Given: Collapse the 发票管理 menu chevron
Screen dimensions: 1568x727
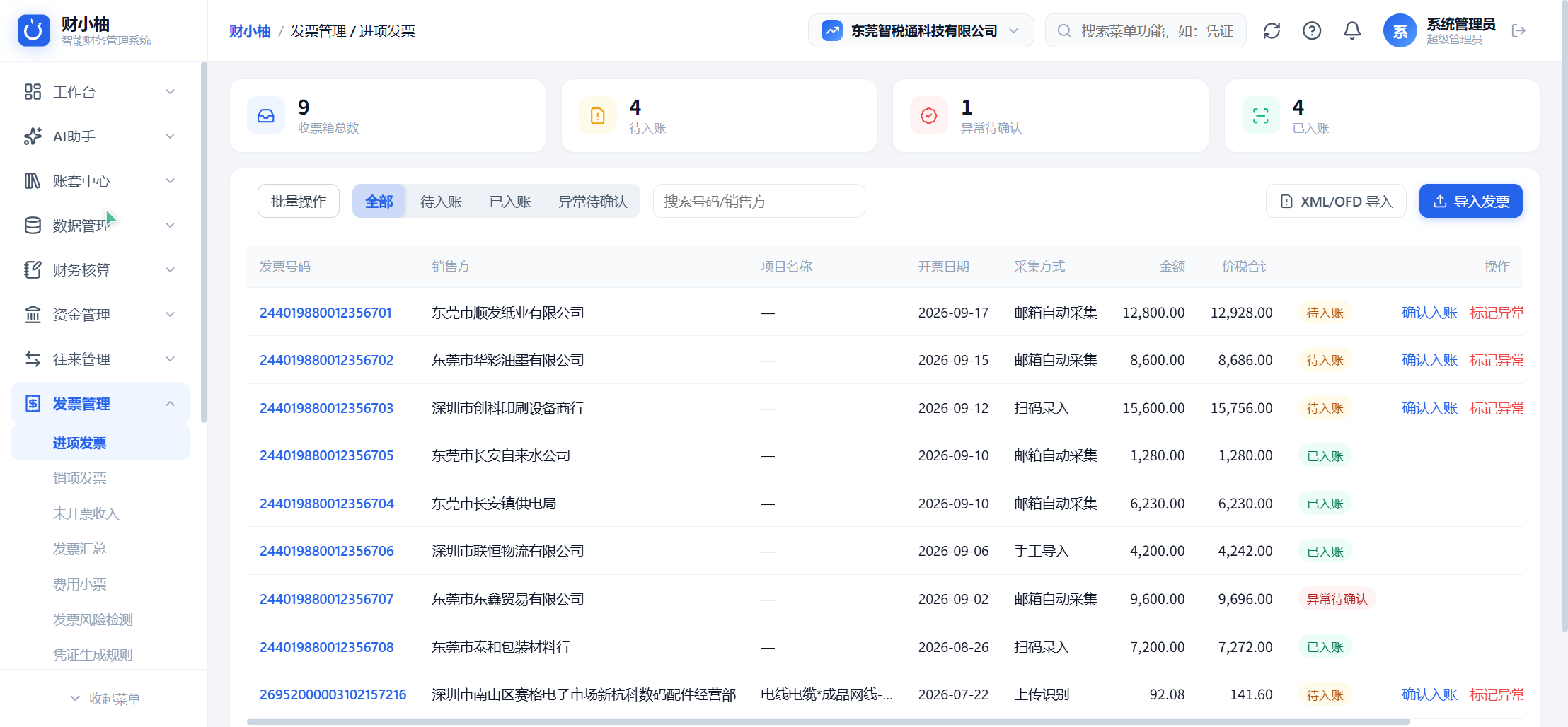Looking at the screenshot, I should pyautogui.click(x=170, y=404).
